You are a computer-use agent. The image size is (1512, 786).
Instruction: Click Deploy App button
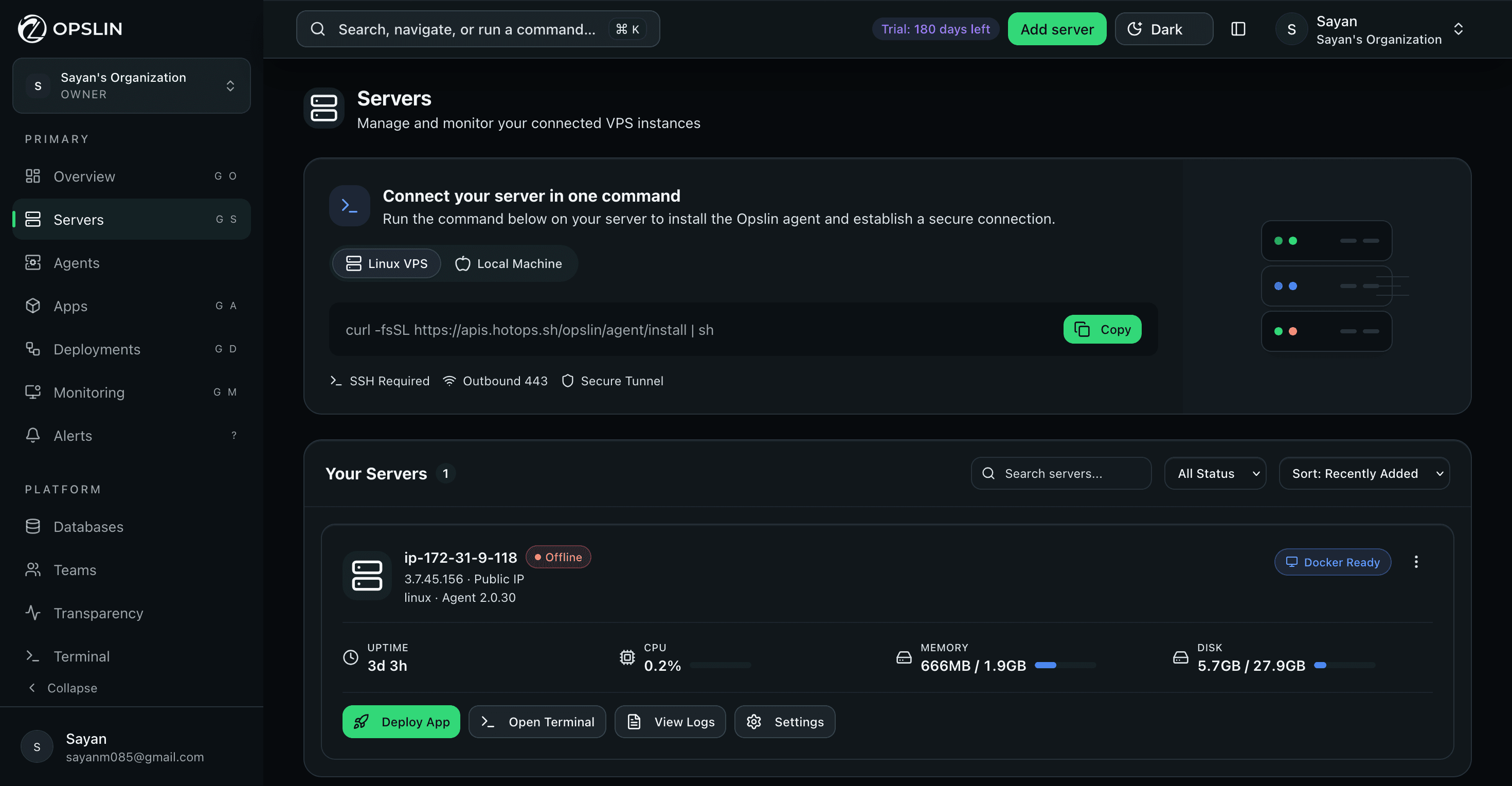tap(402, 721)
